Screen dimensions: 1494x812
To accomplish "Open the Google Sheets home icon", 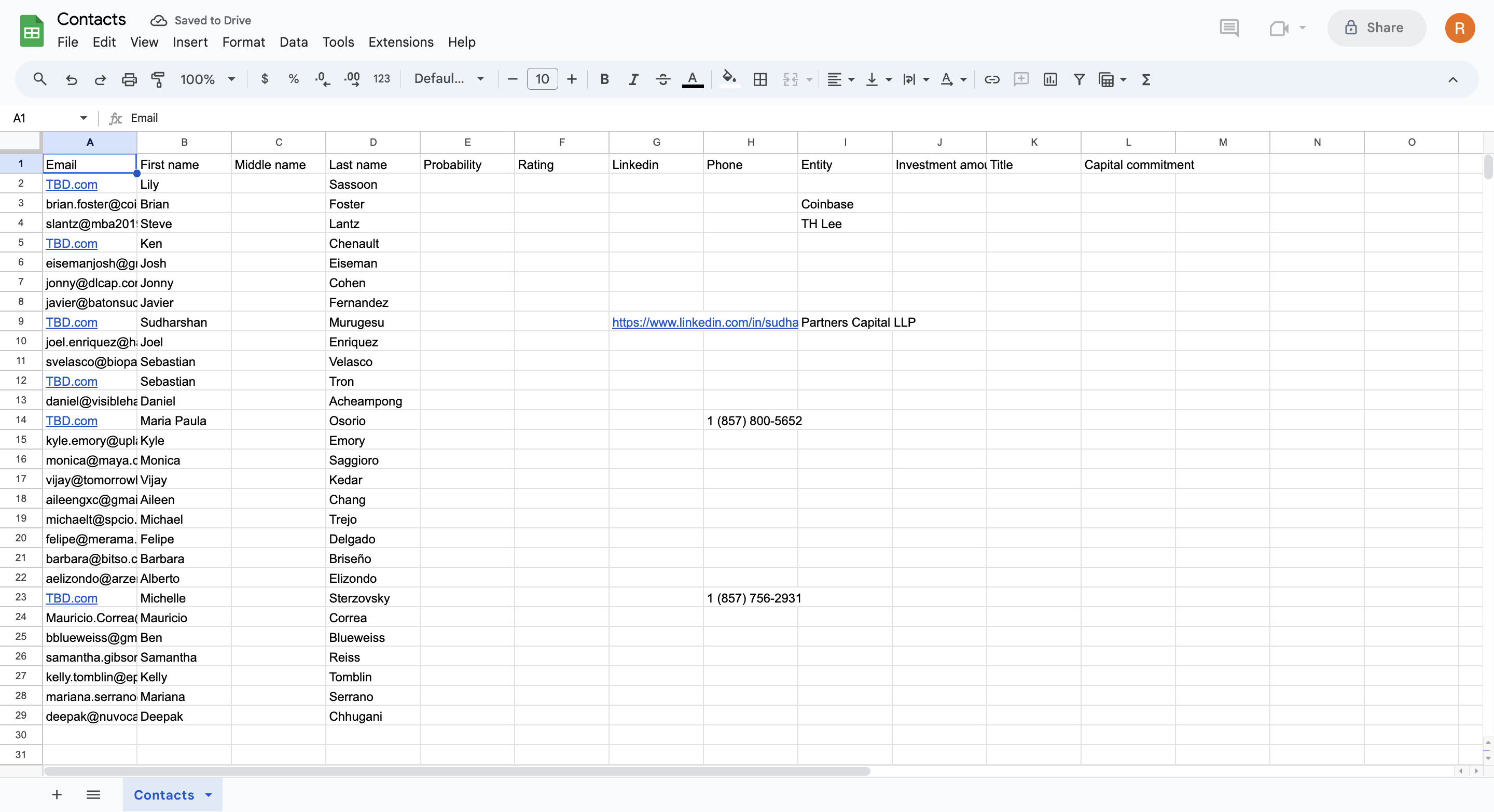I will click(32, 31).
